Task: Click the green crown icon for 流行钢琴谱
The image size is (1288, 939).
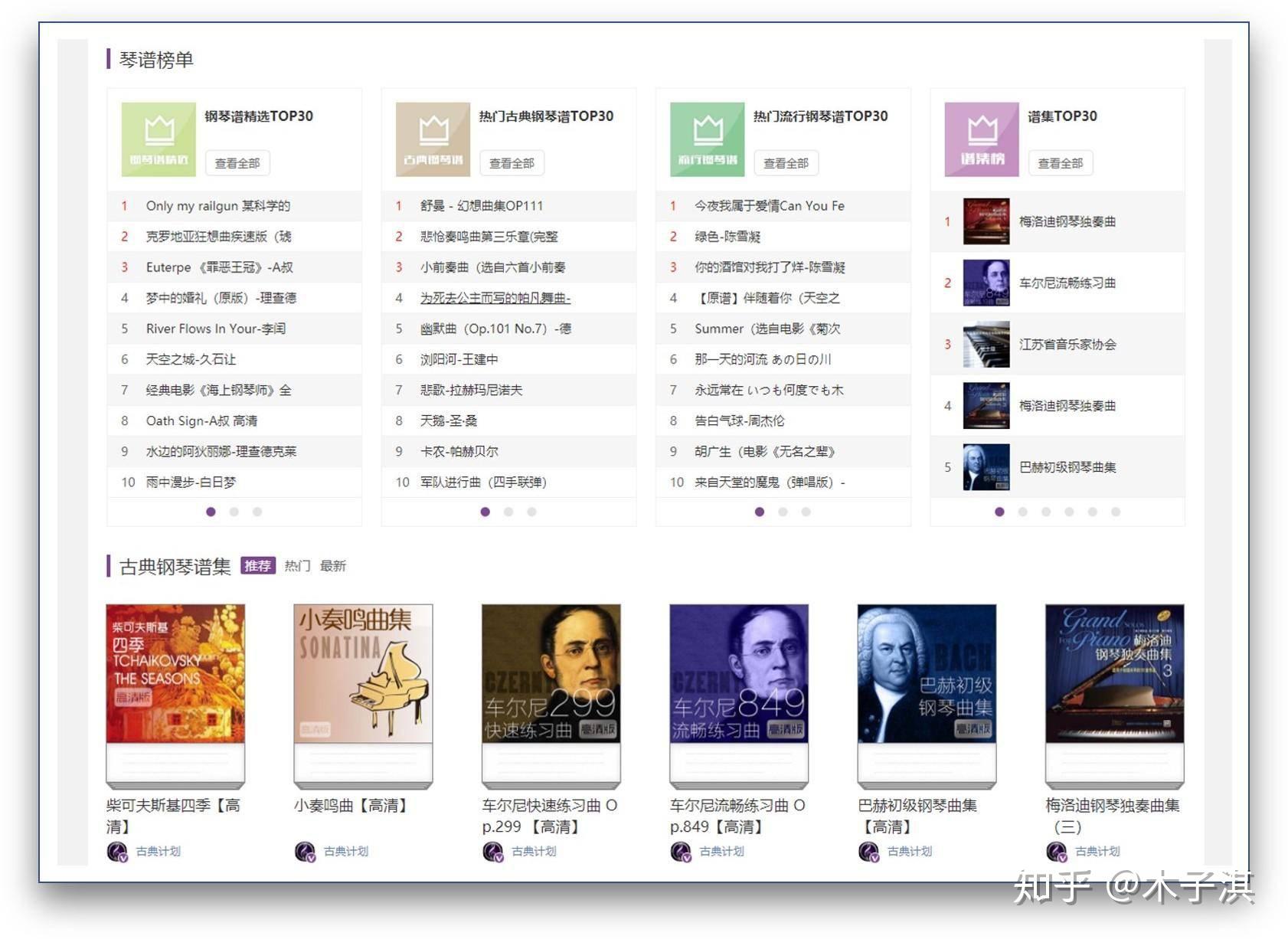Action: 707,139
